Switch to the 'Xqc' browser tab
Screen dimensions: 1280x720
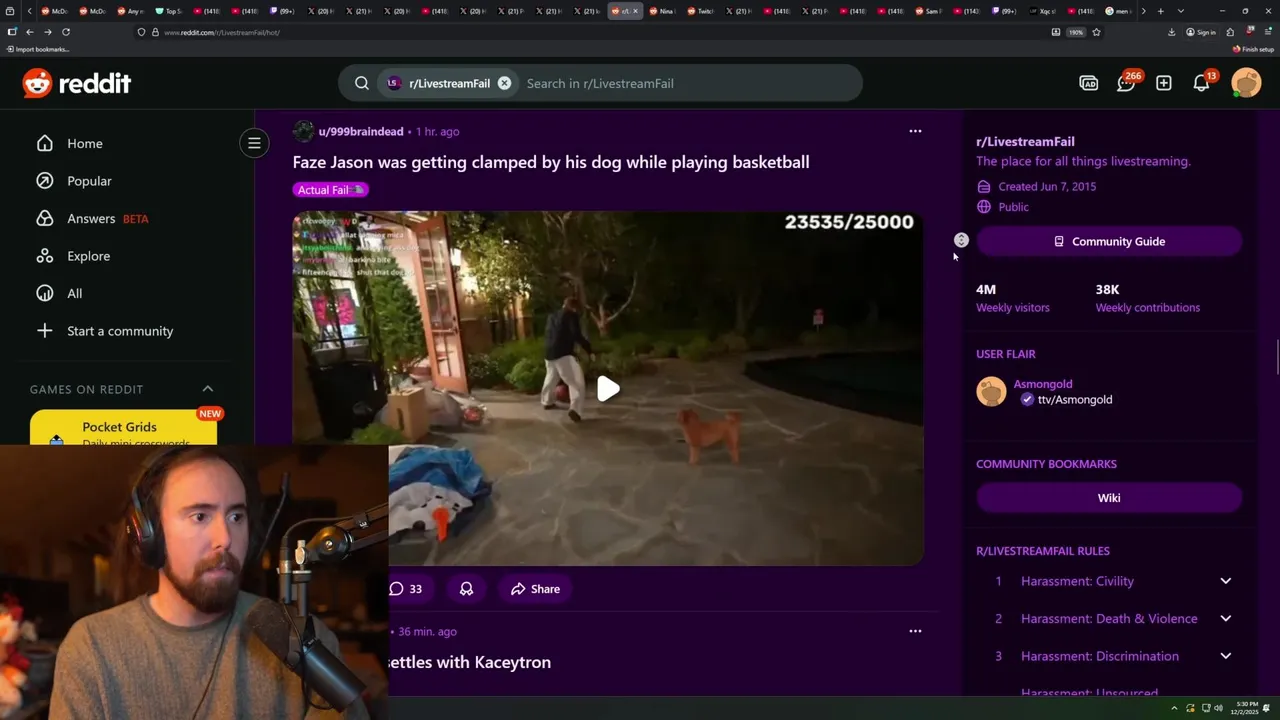[1045, 11]
